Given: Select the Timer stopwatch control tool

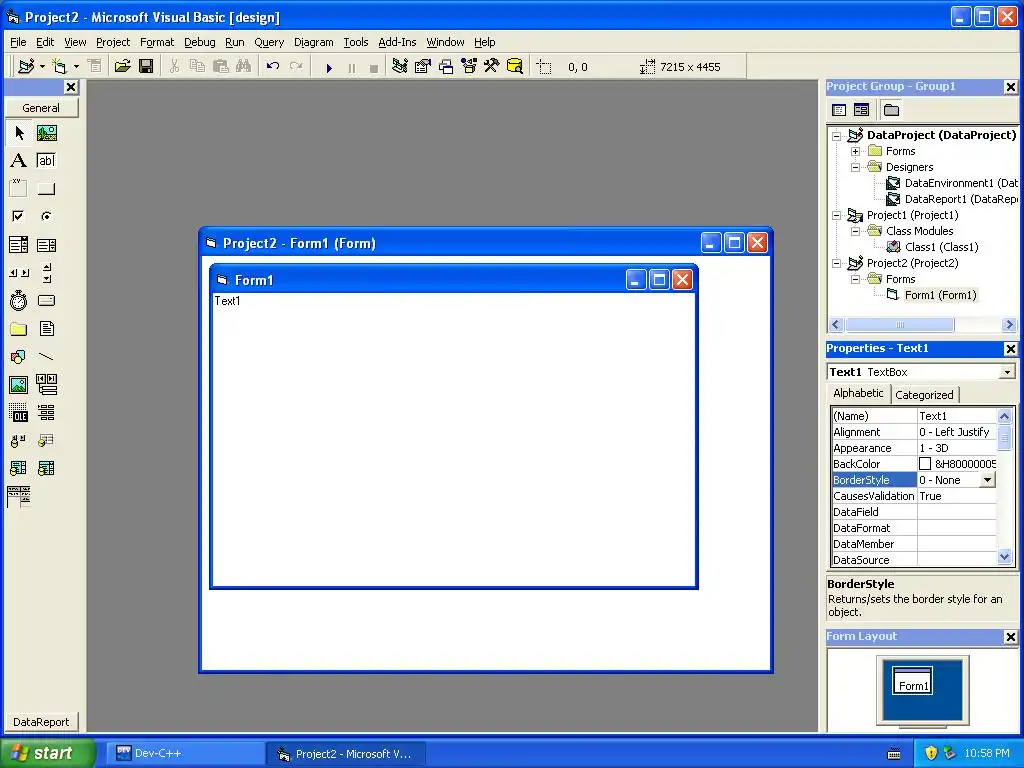Looking at the screenshot, I should pos(18,300).
